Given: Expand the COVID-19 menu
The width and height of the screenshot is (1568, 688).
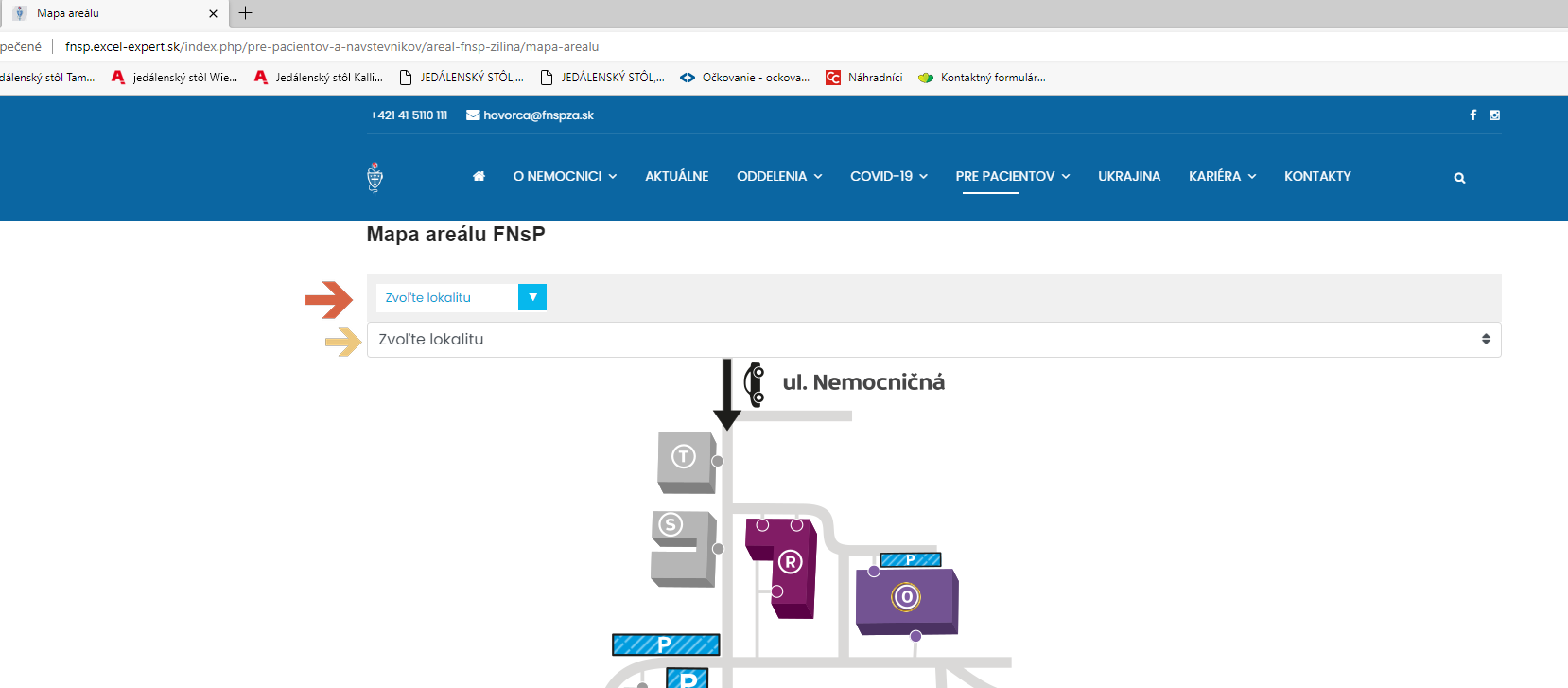Looking at the screenshot, I should [889, 176].
